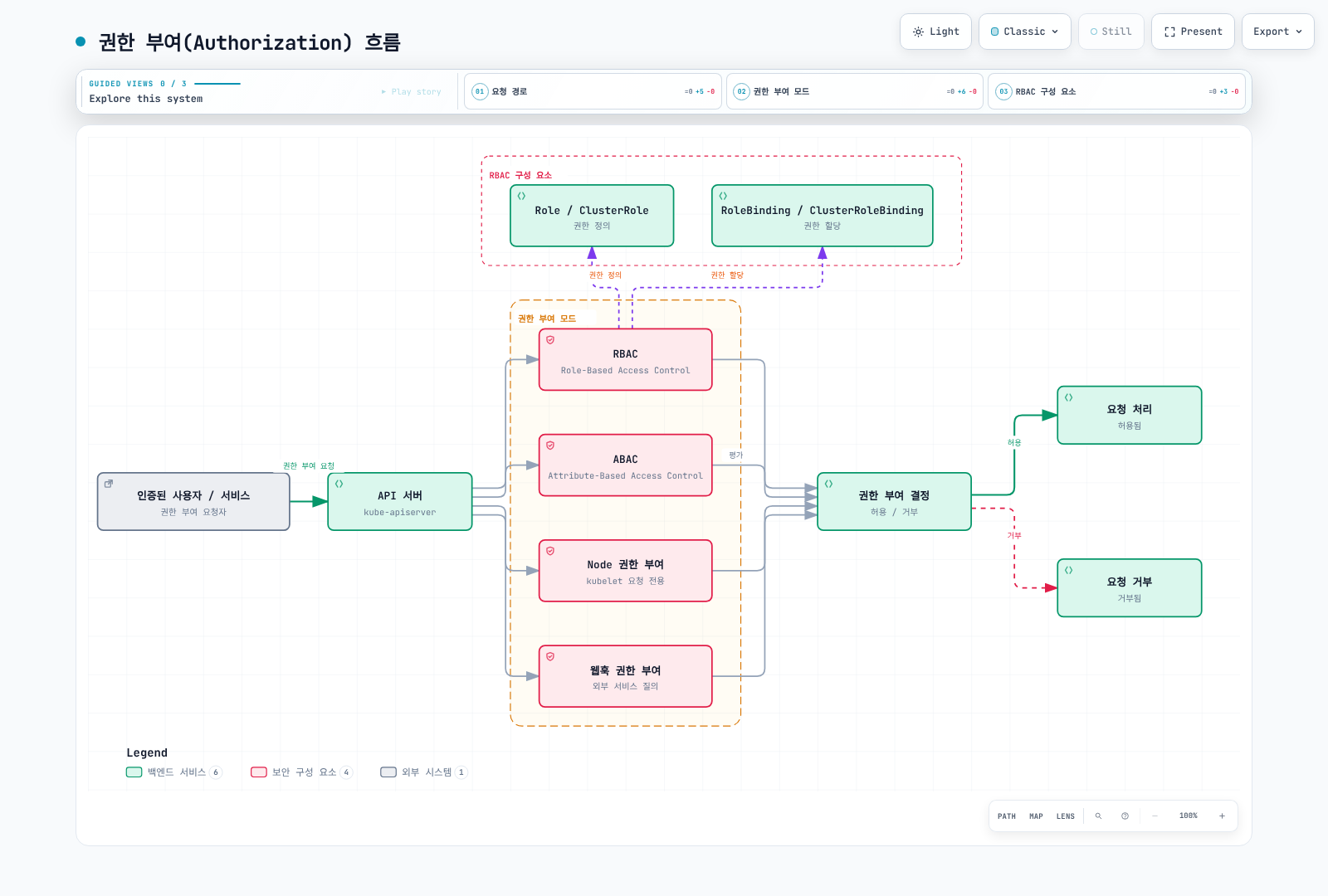Viewport: 1328px width, 896px height.
Task: Click the search magnifier icon
Action: coord(1098,816)
